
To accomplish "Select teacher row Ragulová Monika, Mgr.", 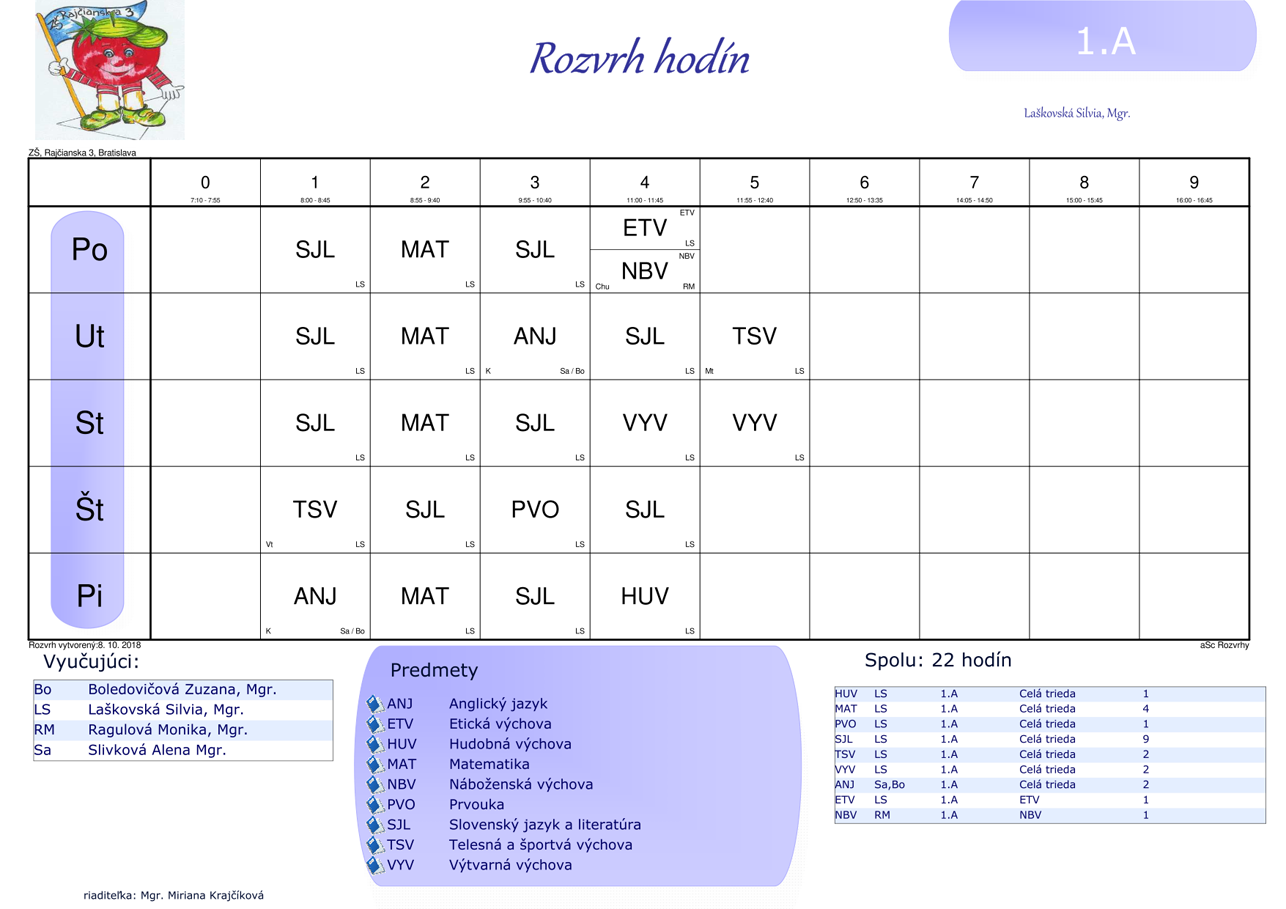I will tap(183, 730).
